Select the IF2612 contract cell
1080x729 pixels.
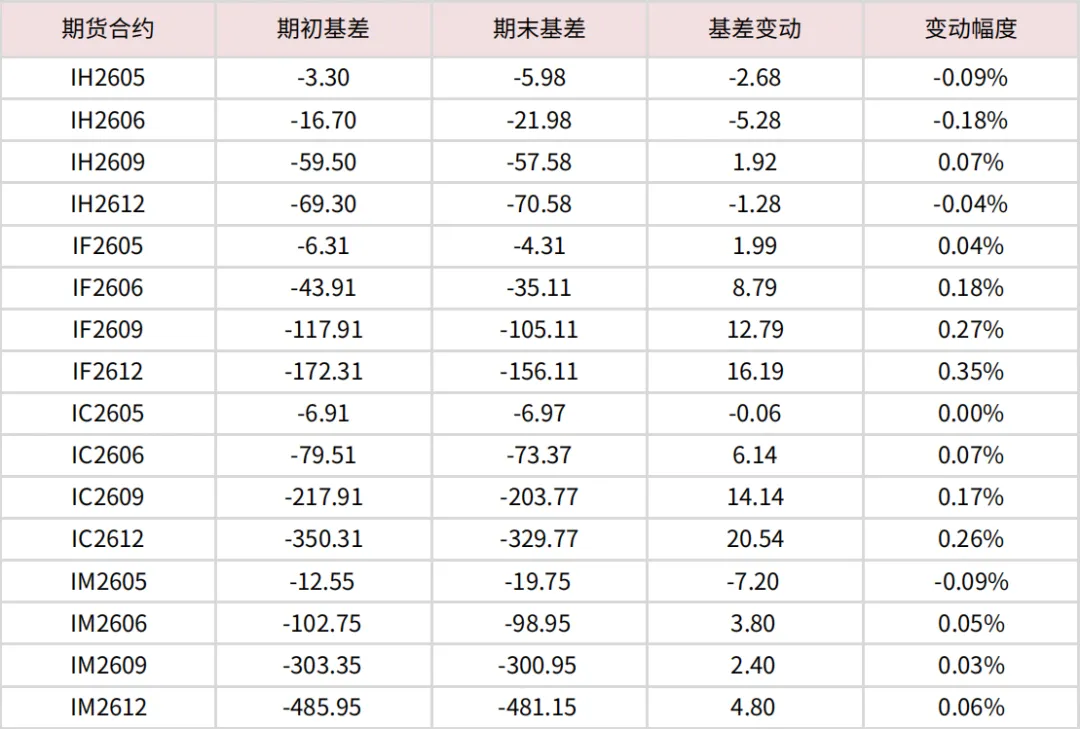[x=107, y=372]
